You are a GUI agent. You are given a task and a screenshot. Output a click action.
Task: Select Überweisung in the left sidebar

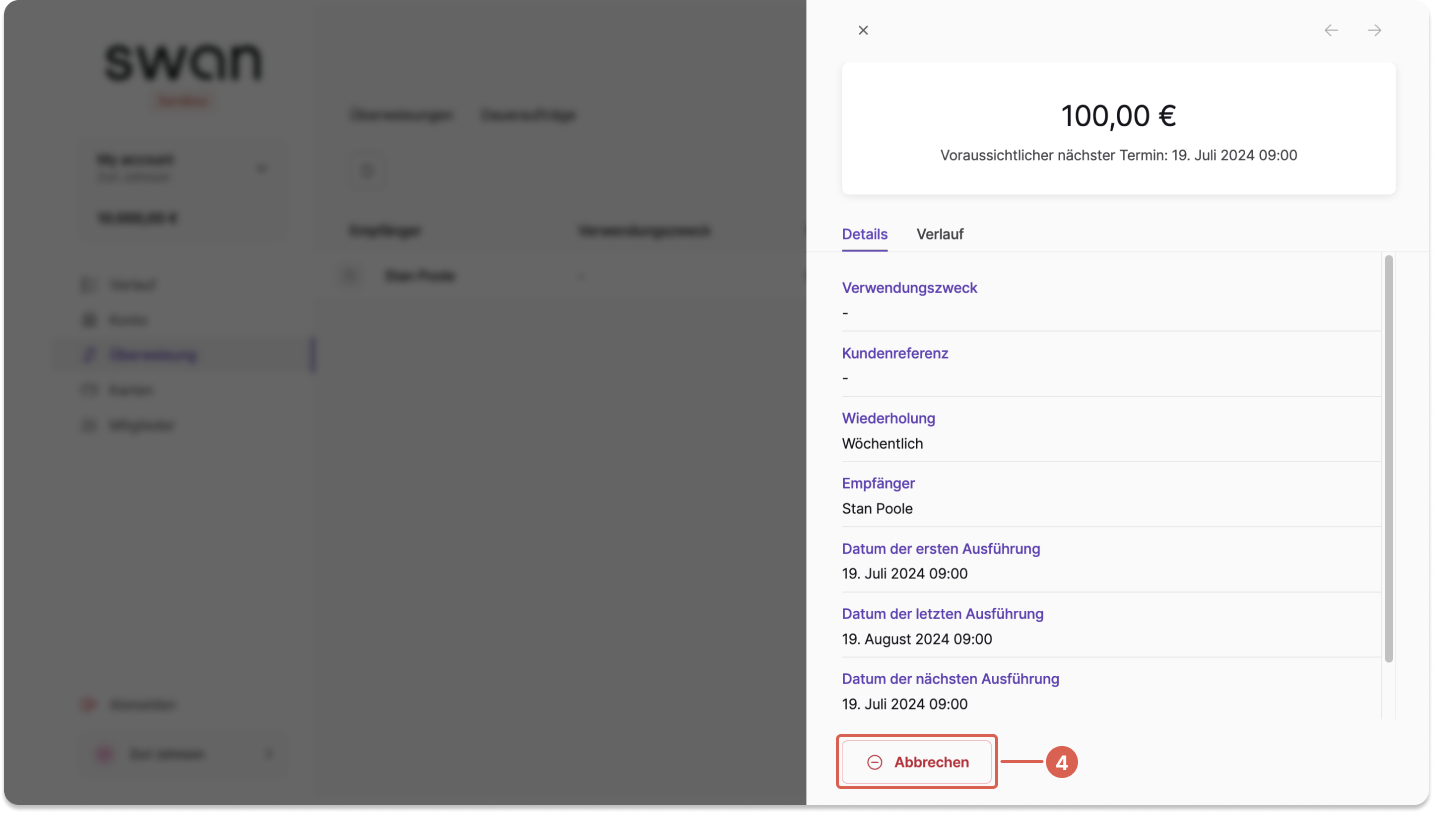tap(184, 355)
